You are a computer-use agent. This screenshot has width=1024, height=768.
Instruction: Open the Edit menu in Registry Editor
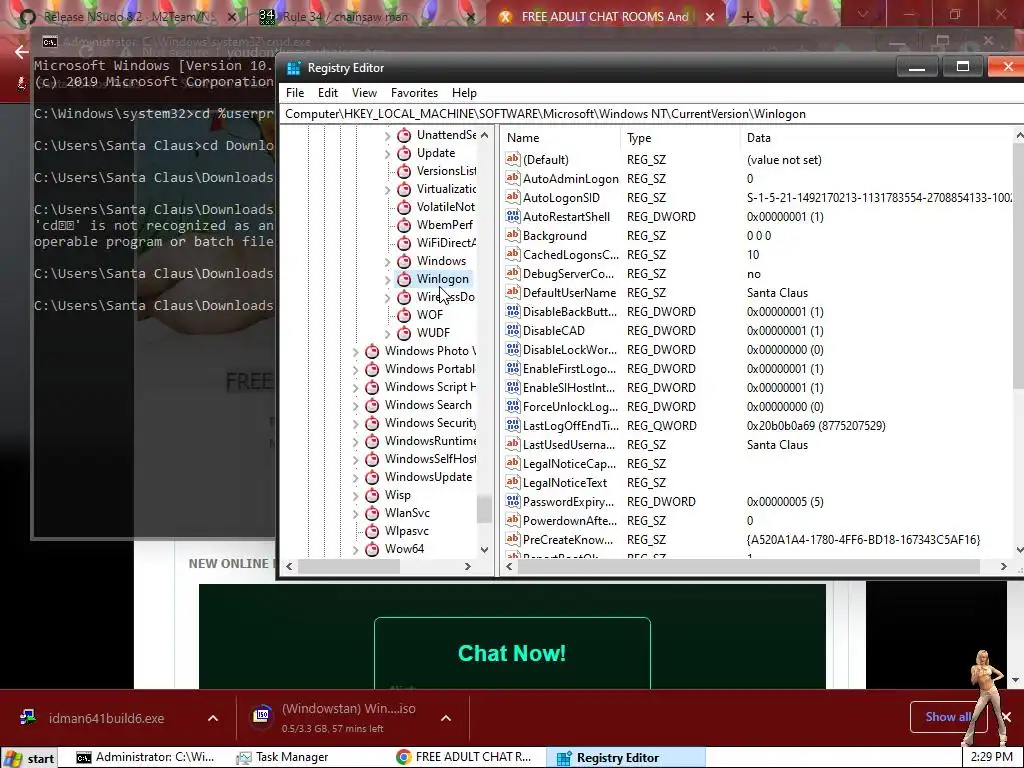click(328, 93)
